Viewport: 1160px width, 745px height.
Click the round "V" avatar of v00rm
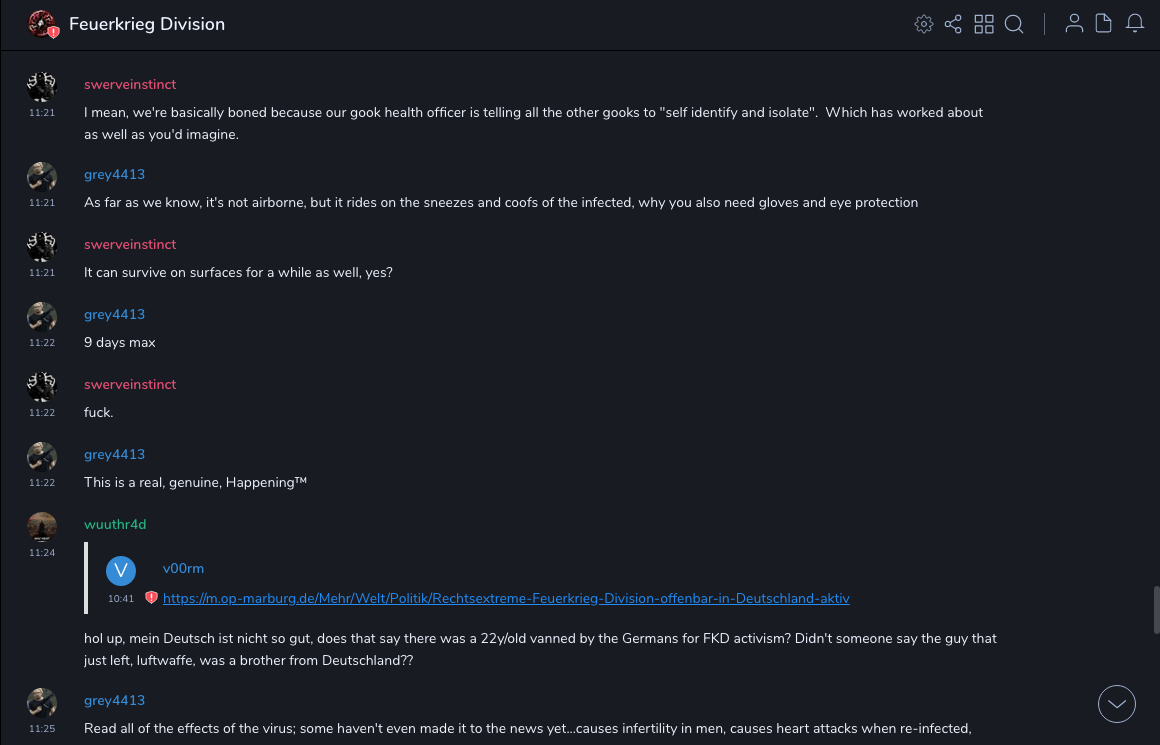tap(121, 570)
